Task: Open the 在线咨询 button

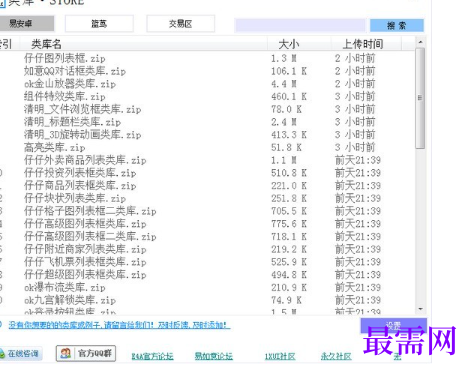Action: tap(21, 353)
